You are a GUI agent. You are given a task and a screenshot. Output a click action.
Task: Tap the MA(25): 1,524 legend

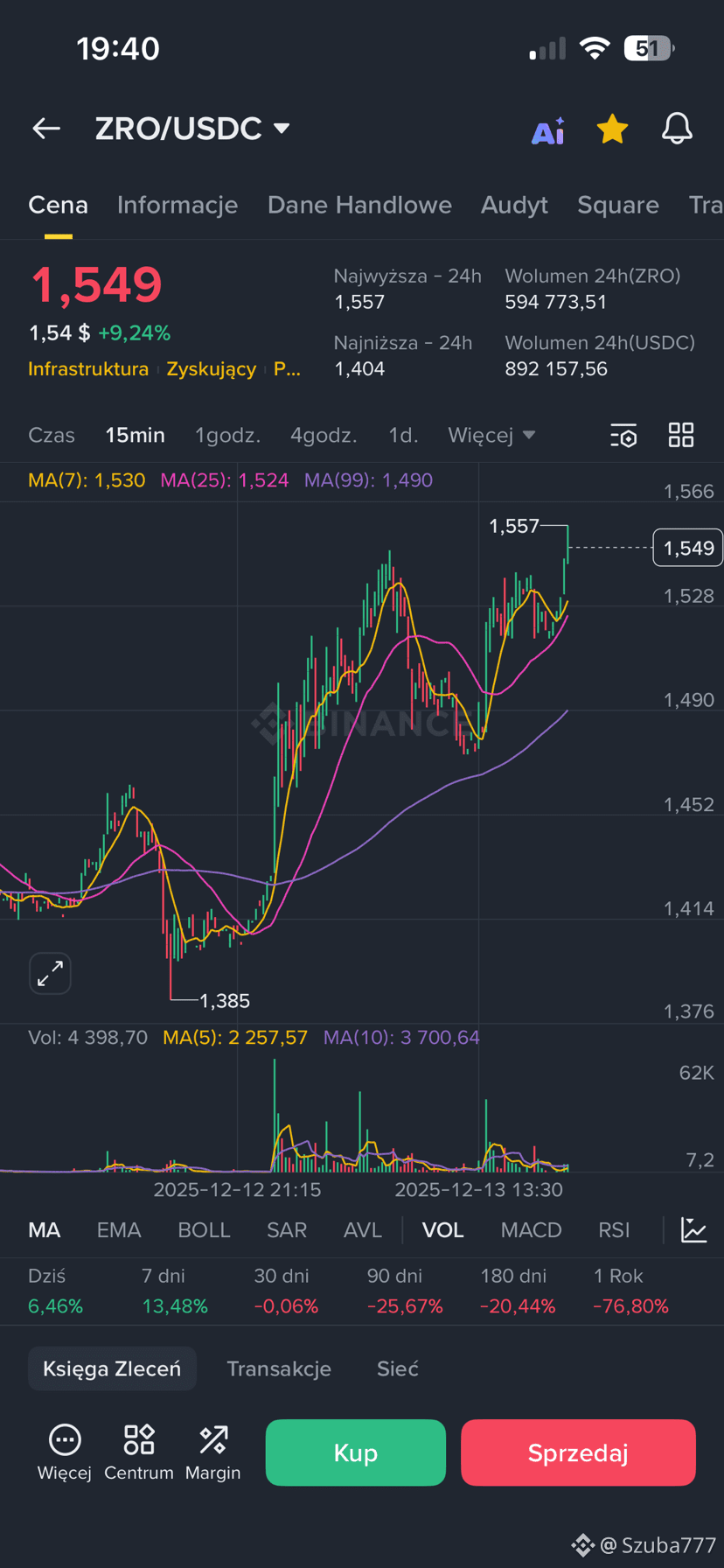[x=225, y=479]
